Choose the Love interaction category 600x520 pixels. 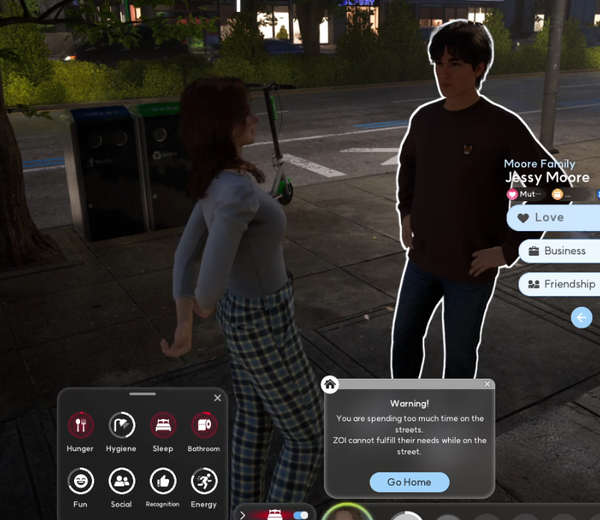pos(555,218)
